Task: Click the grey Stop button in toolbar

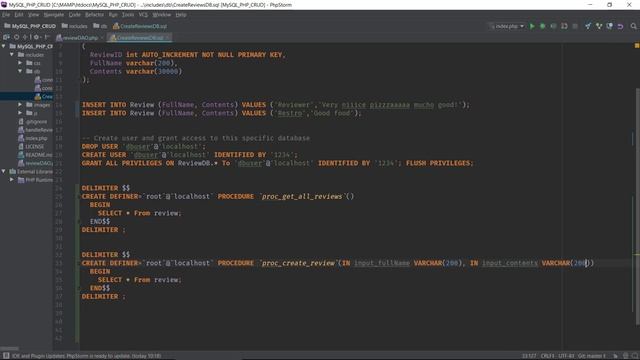Action: [575, 26]
